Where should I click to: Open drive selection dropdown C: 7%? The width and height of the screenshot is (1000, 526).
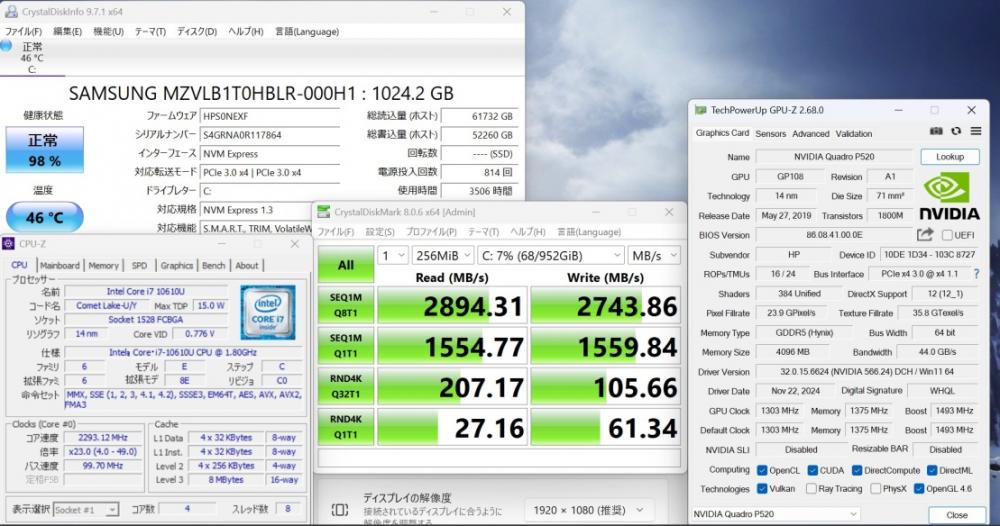tap(551, 256)
